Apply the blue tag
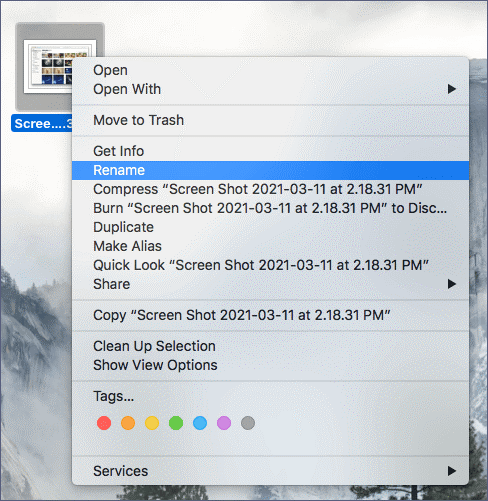488x501 pixels. click(x=200, y=423)
